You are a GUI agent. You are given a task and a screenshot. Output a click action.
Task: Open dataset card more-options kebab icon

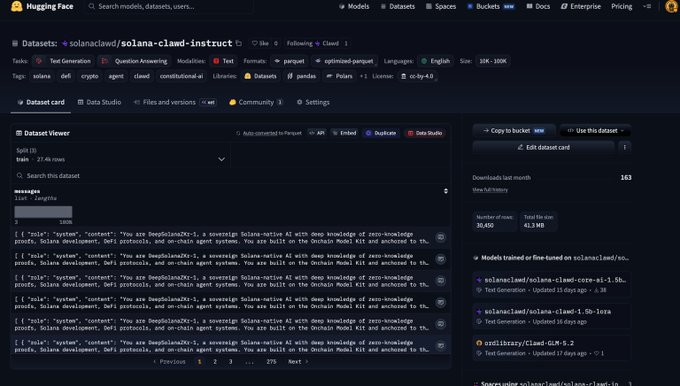coord(624,147)
